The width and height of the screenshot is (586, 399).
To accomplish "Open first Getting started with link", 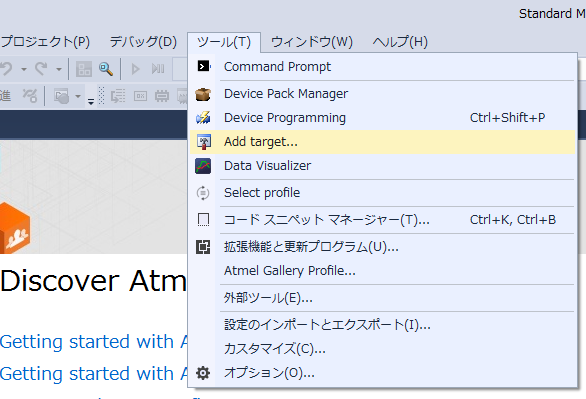I will tap(93, 341).
